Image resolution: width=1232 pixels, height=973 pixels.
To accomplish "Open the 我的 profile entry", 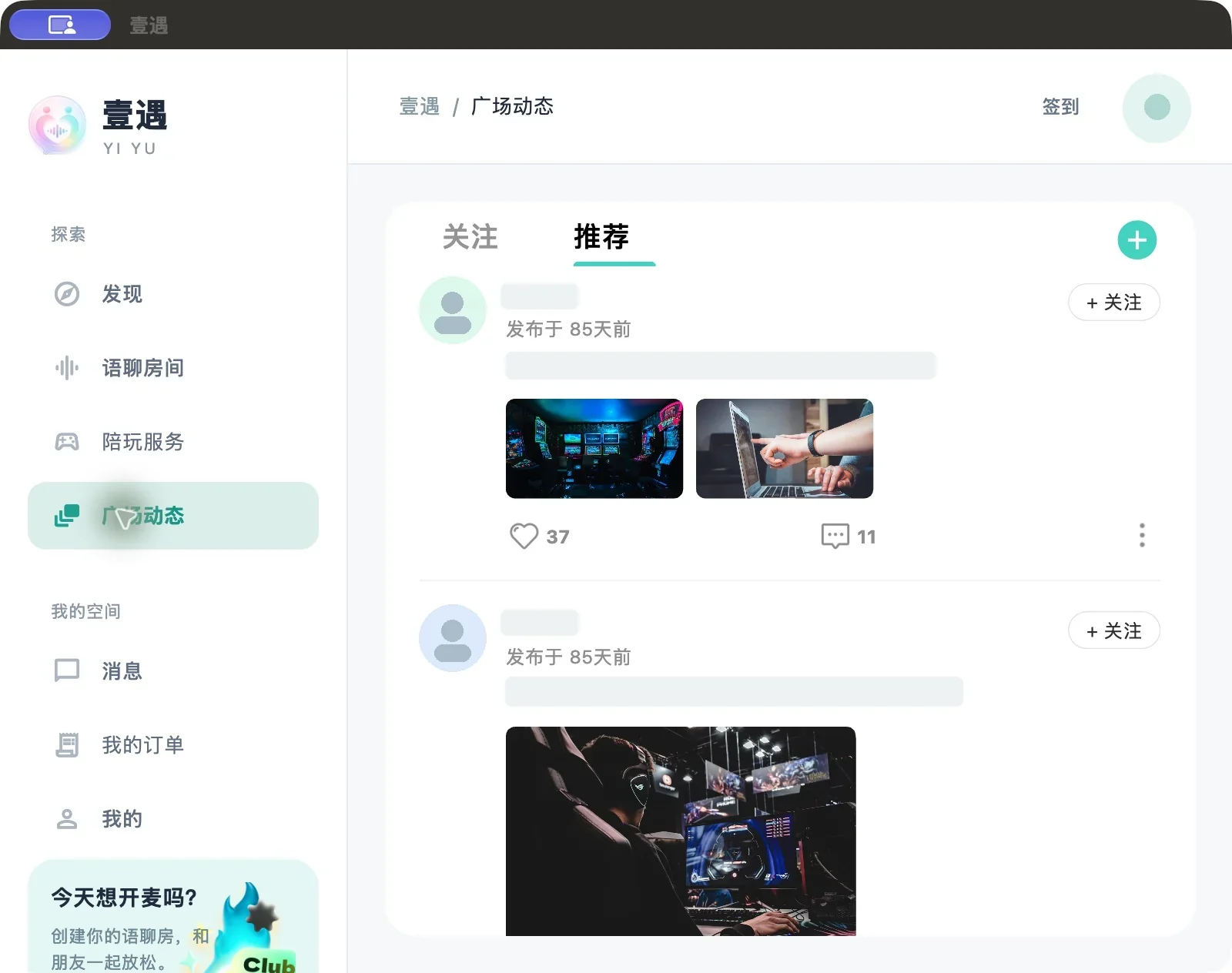I will click(173, 819).
